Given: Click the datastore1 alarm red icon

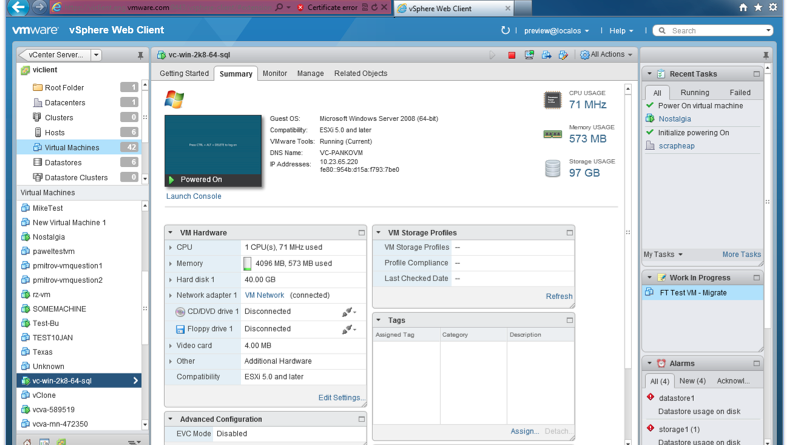Looking at the screenshot, I should click(650, 397).
